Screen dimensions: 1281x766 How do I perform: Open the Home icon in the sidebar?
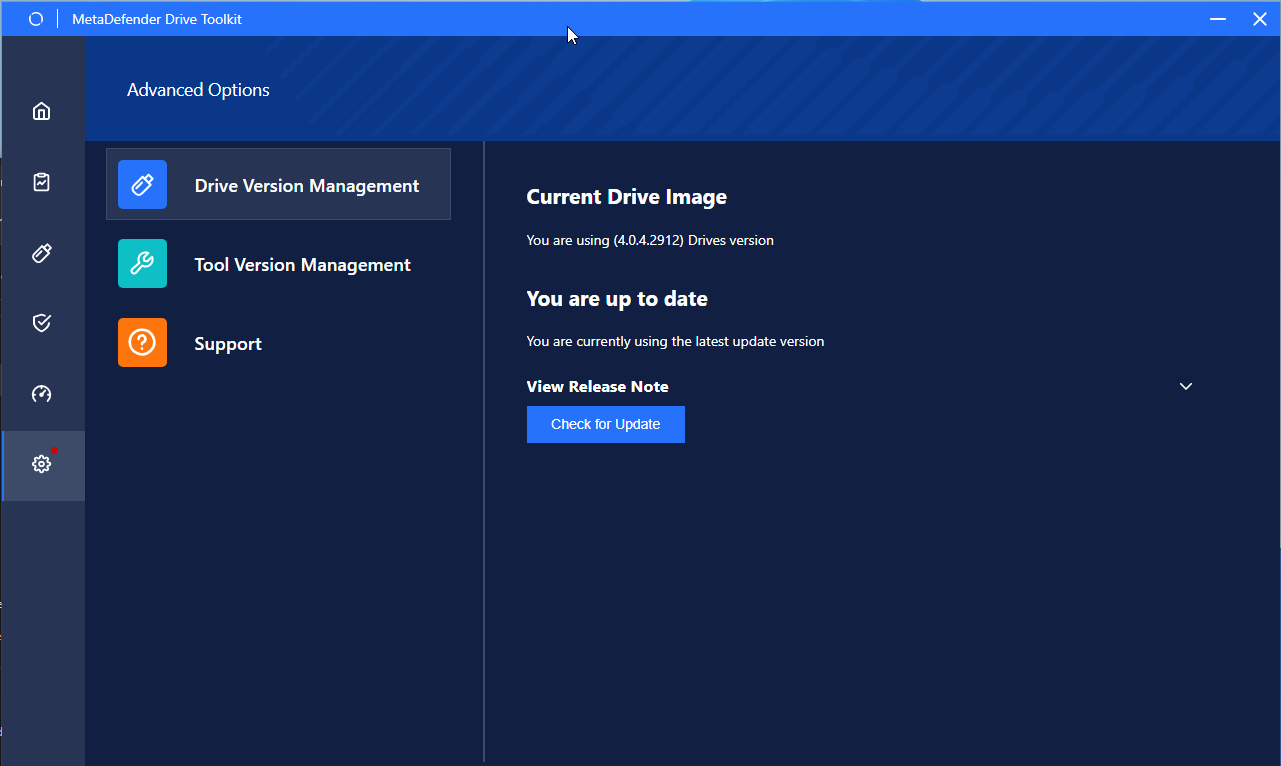(x=41, y=111)
